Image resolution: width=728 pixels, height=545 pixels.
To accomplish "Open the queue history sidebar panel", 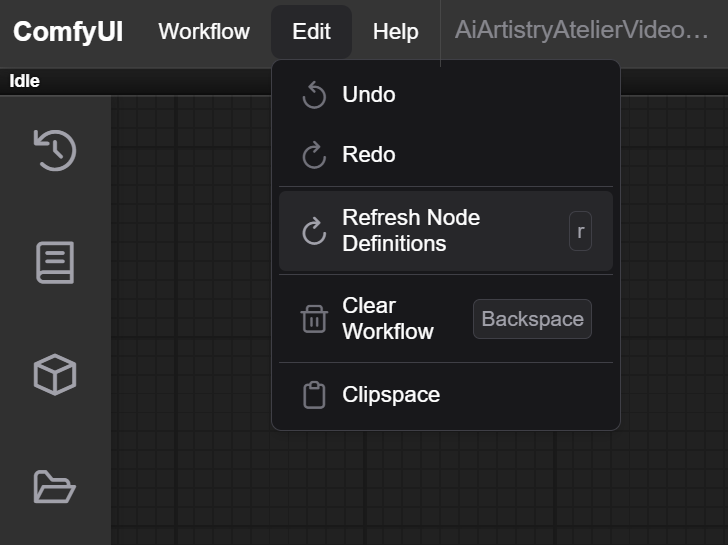I will click(x=55, y=150).
